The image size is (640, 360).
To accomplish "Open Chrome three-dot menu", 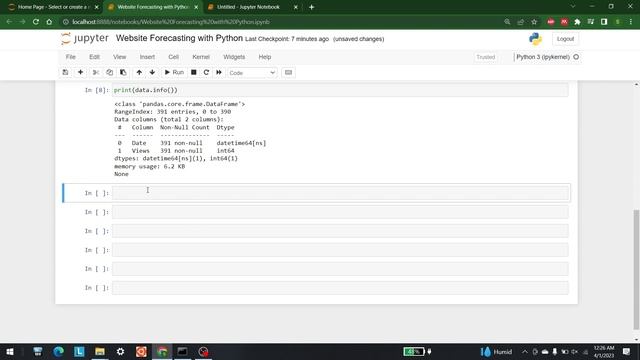I will (631, 22).
